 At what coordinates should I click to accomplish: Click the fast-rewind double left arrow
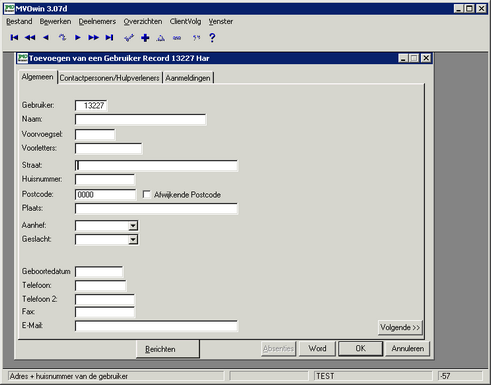point(30,38)
